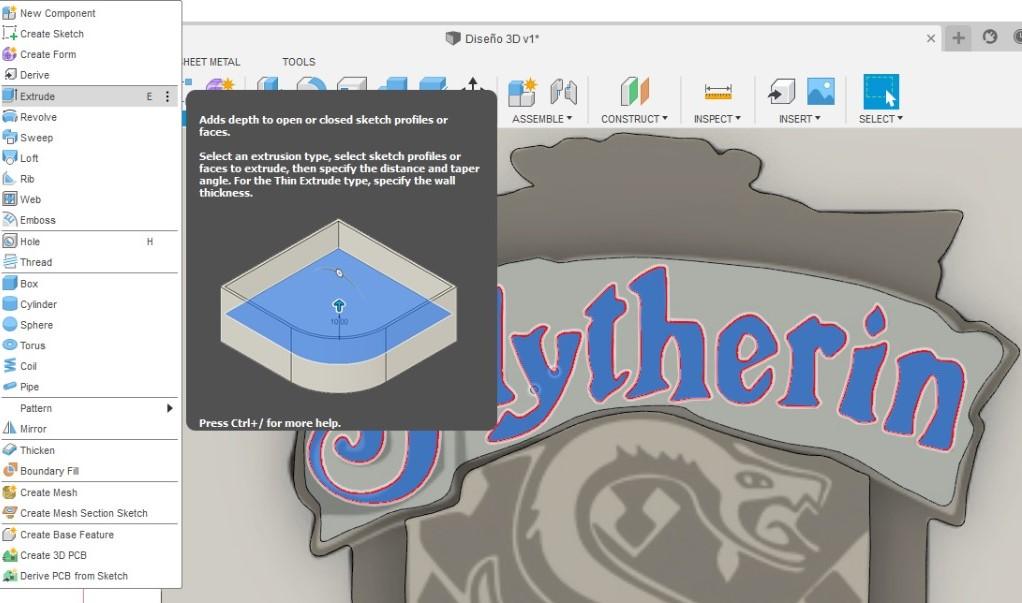Choose the Hole command
This screenshot has height=603, width=1022.
point(90,242)
